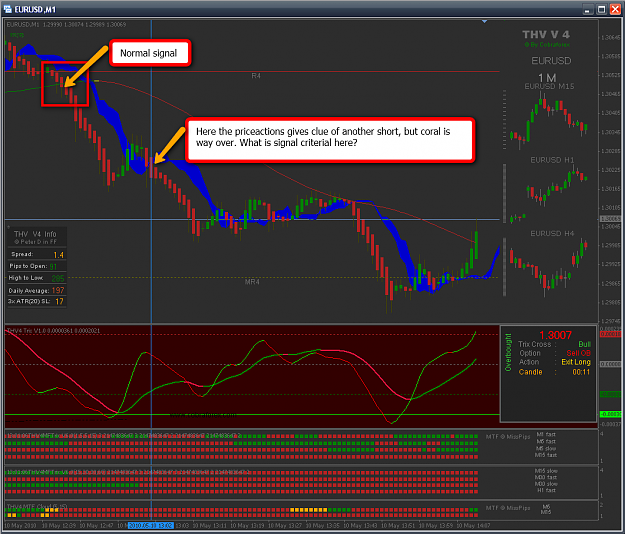Click the 1.29985 price axis value
Viewport: 625px width, 534px height.
(611, 245)
